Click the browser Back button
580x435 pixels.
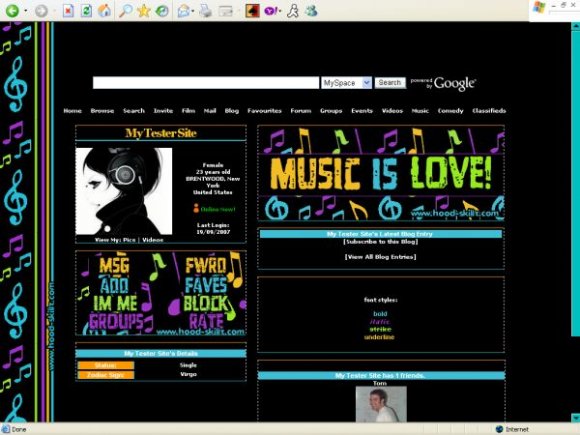[12, 11]
